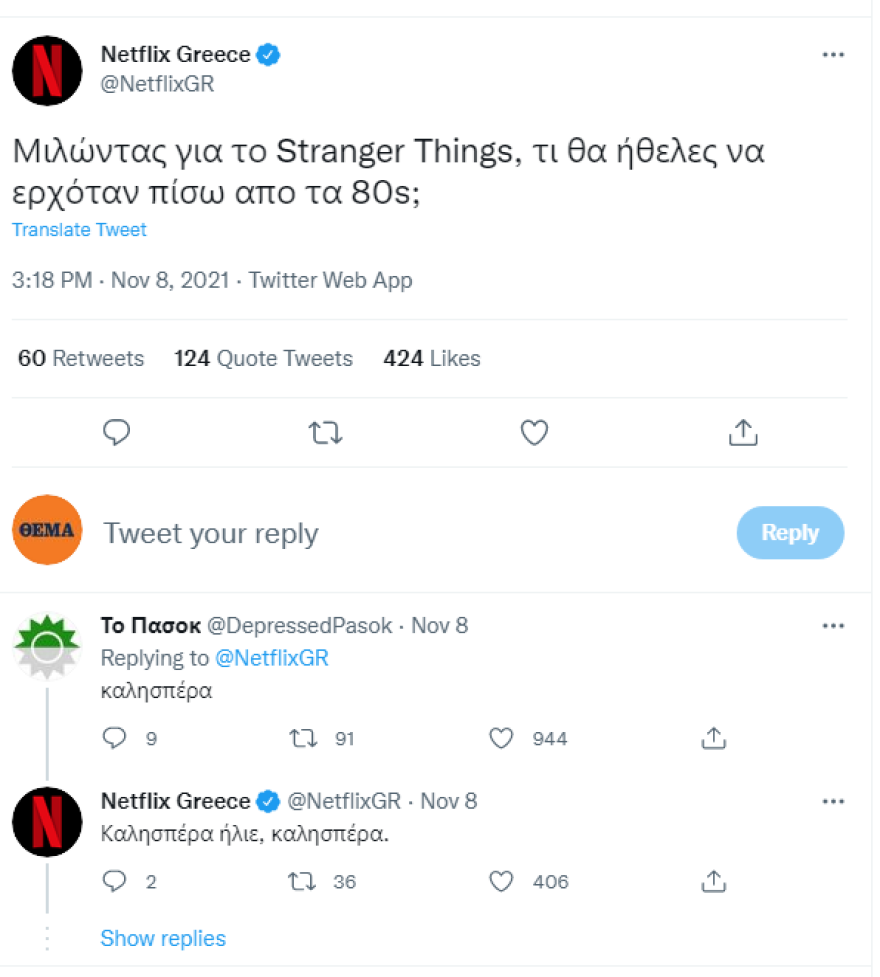Show replies under the Netflix reply

click(x=163, y=938)
